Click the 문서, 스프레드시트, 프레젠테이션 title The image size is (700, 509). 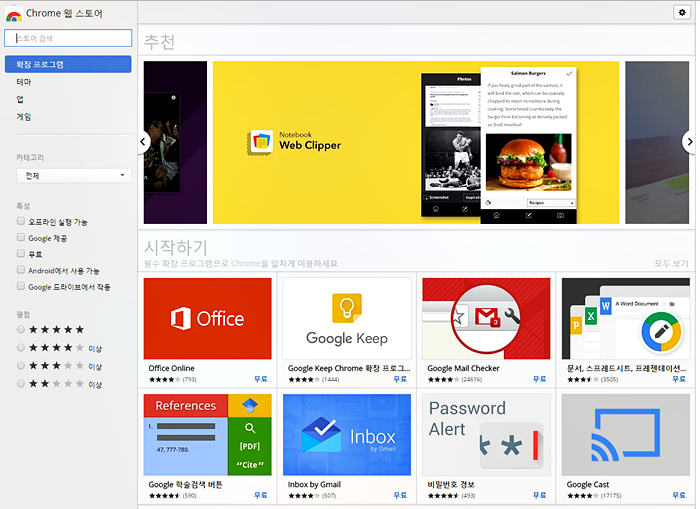point(626,368)
